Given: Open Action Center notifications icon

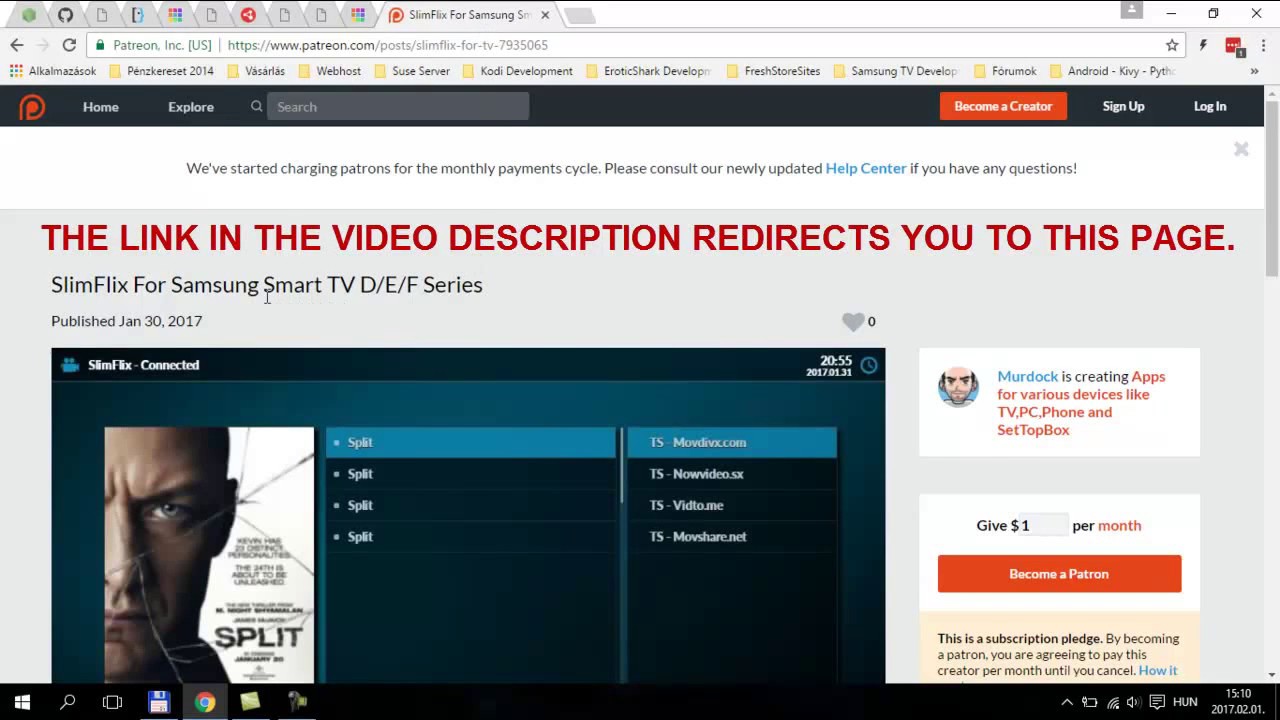Looking at the screenshot, I should pos(1156,702).
